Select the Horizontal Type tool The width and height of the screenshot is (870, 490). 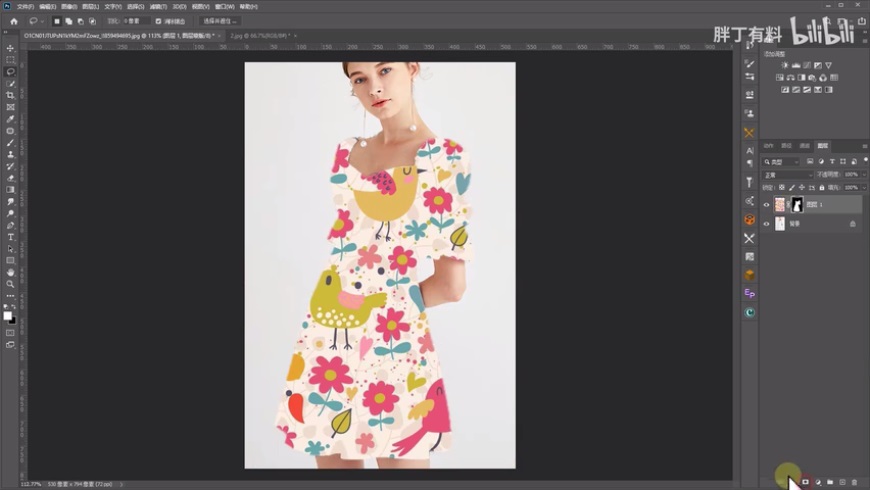pos(10,237)
